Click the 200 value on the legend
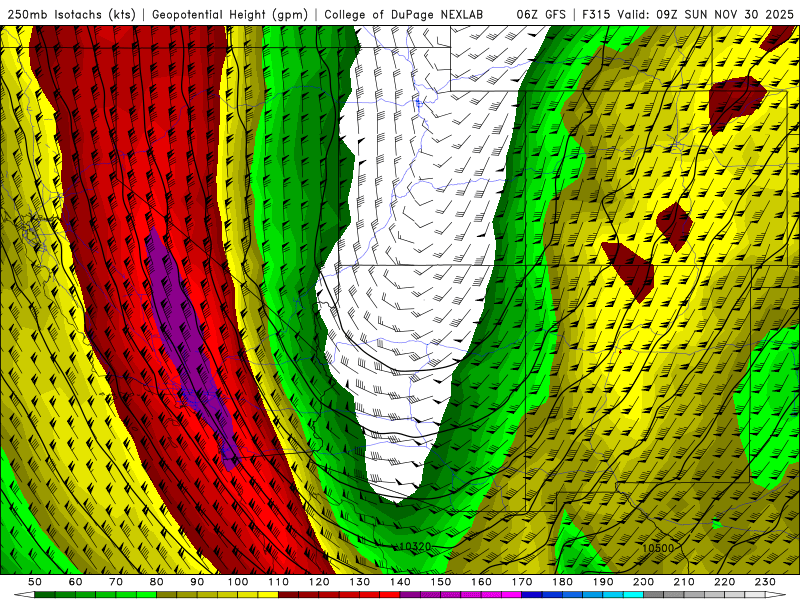 pyautogui.click(x=644, y=582)
